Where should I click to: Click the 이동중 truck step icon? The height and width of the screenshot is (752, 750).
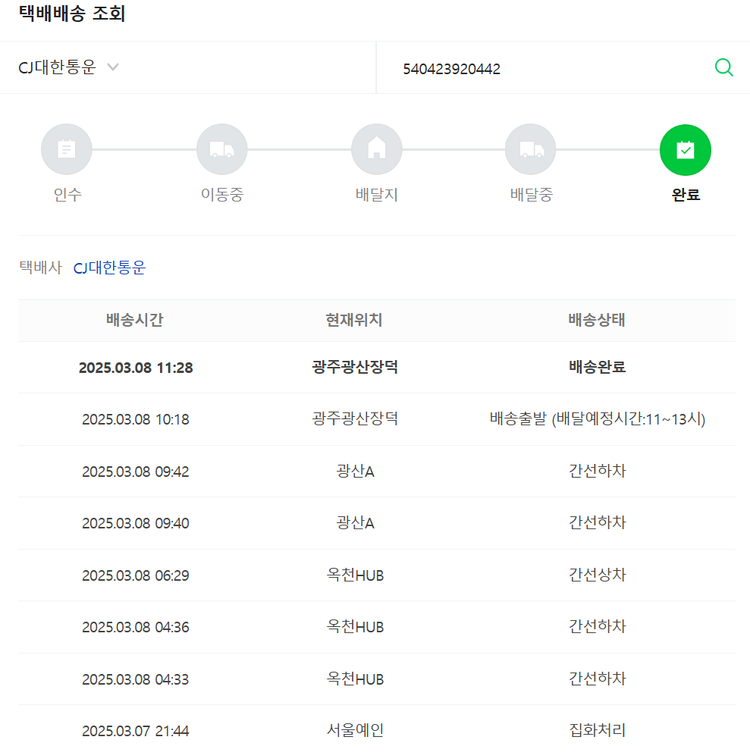click(x=222, y=150)
